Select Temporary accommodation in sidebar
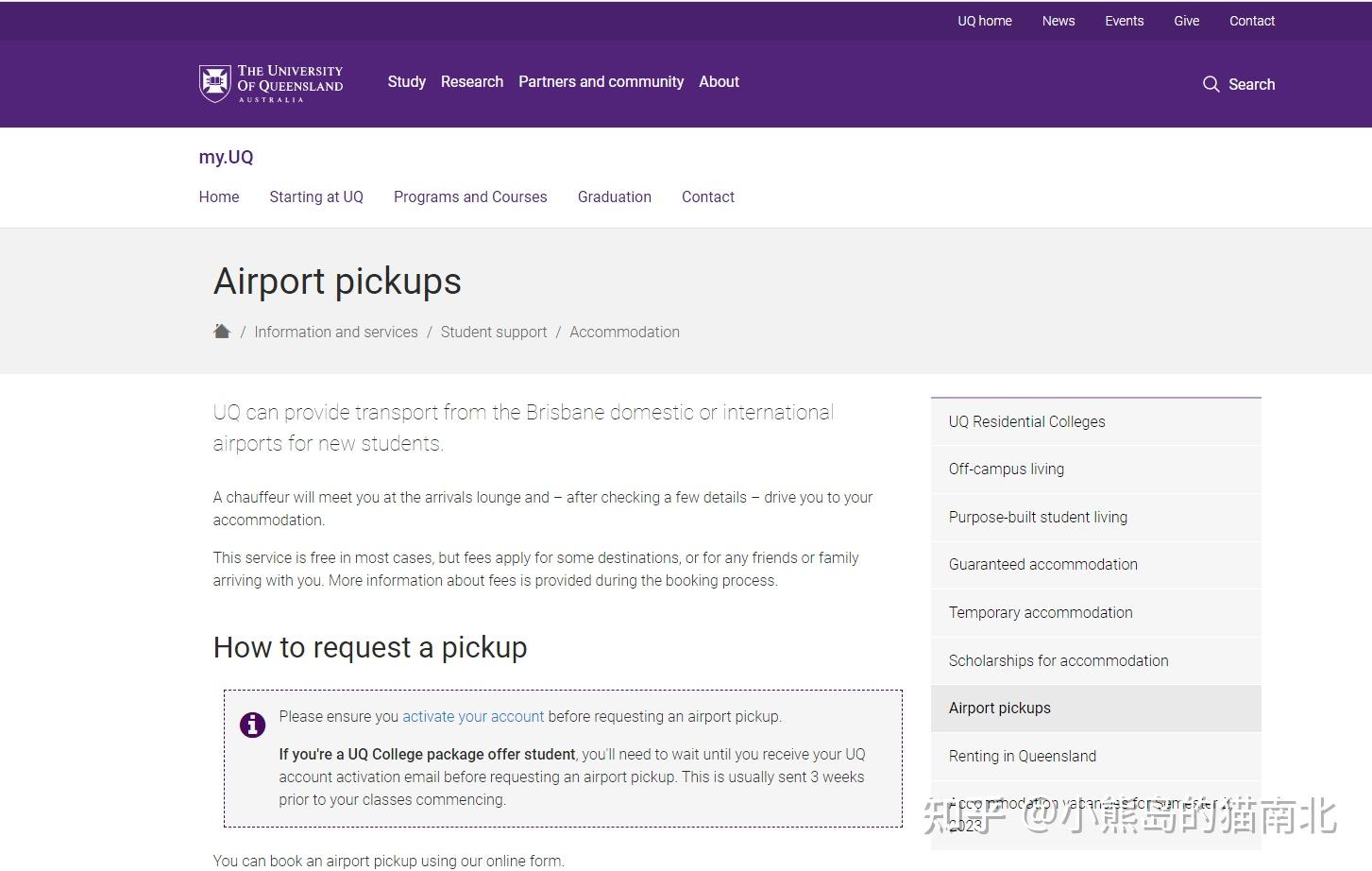Image resolution: width=1372 pixels, height=871 pixels. 1041,612
